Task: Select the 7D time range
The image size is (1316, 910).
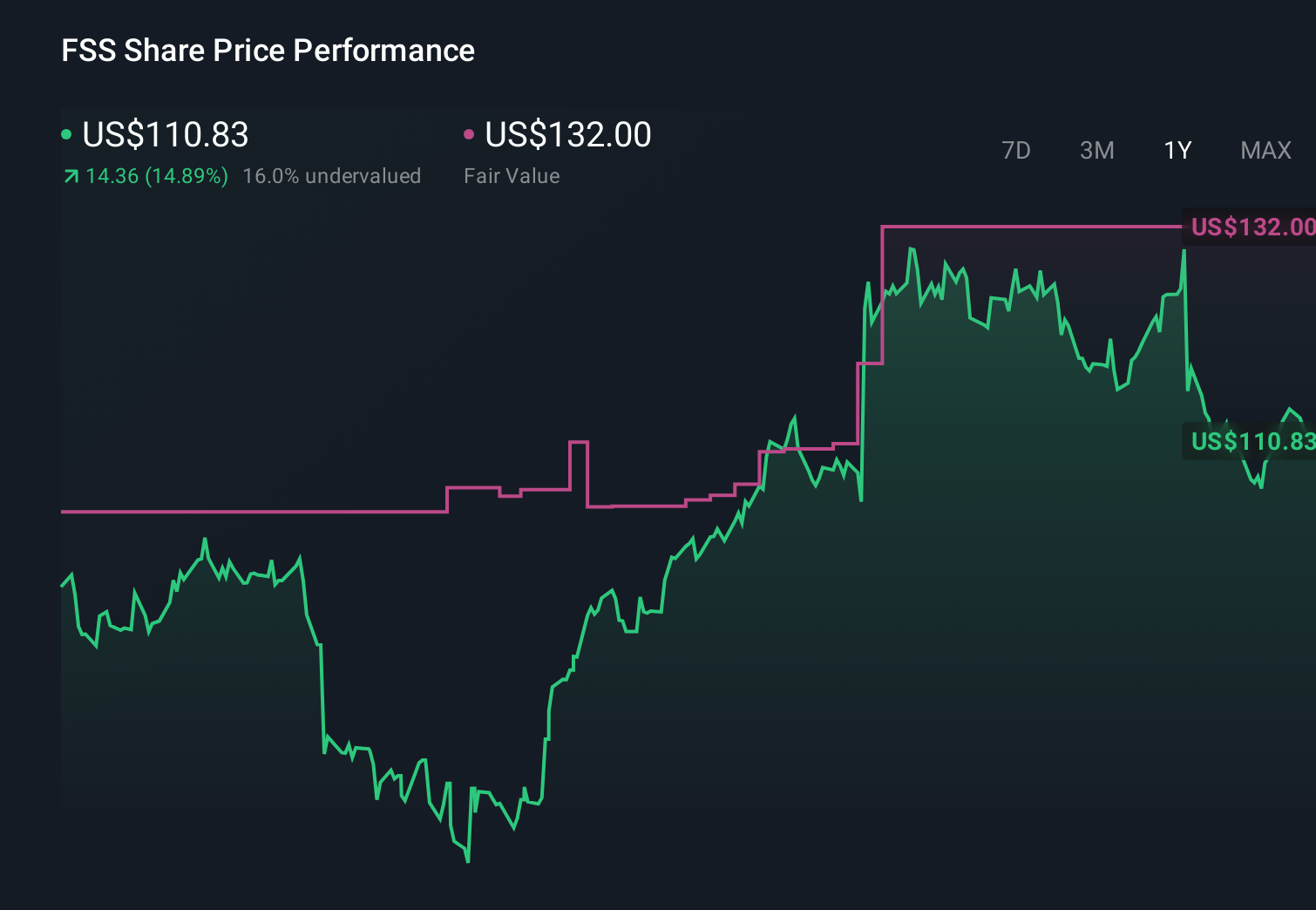Action: [x=1016, y=150]
